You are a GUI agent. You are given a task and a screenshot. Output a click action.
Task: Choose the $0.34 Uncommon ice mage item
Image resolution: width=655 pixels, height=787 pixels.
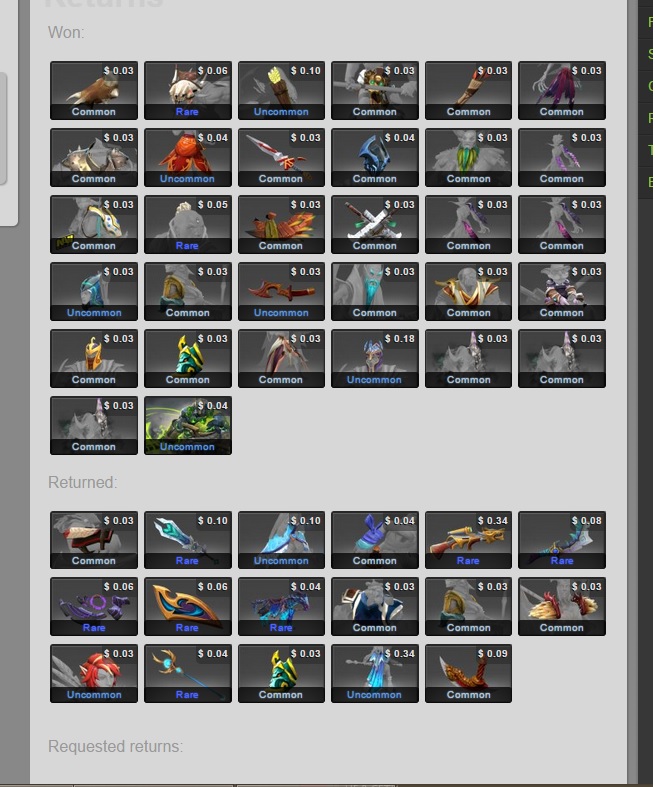click(x=374, y=674)
